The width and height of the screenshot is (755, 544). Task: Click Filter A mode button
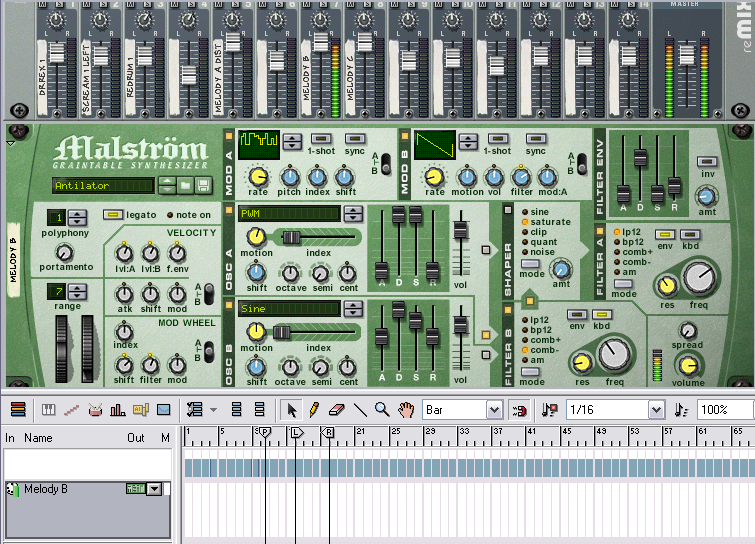pyautogui.click(x=624, y=283)
